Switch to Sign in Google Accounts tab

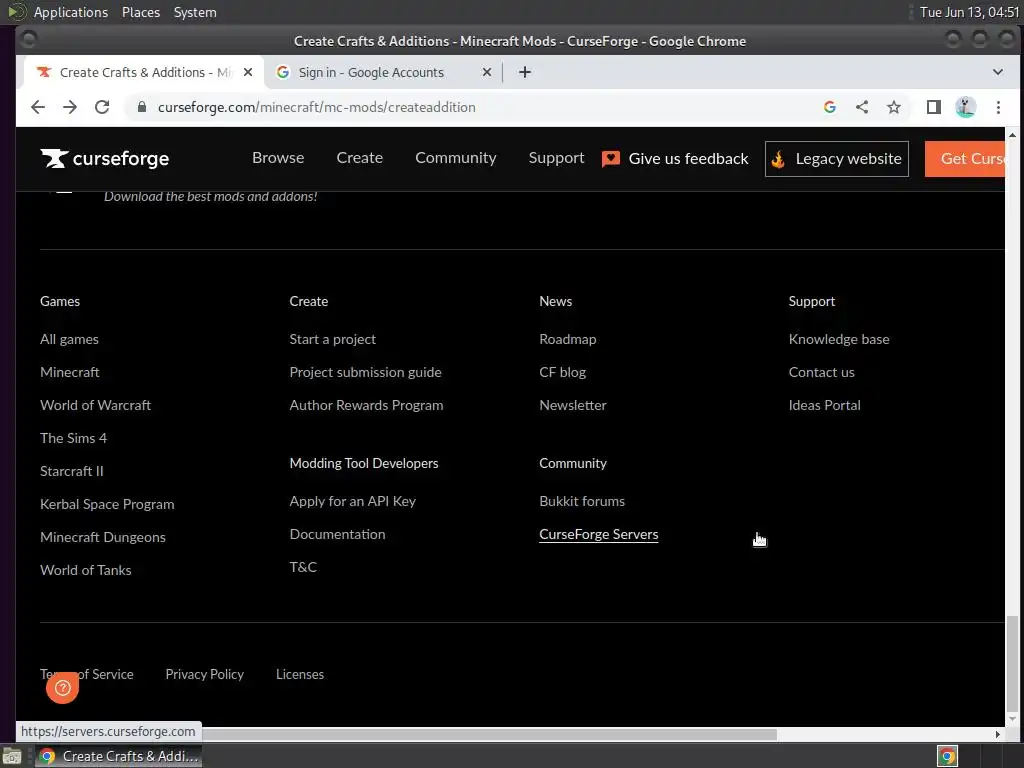point(382,72)
